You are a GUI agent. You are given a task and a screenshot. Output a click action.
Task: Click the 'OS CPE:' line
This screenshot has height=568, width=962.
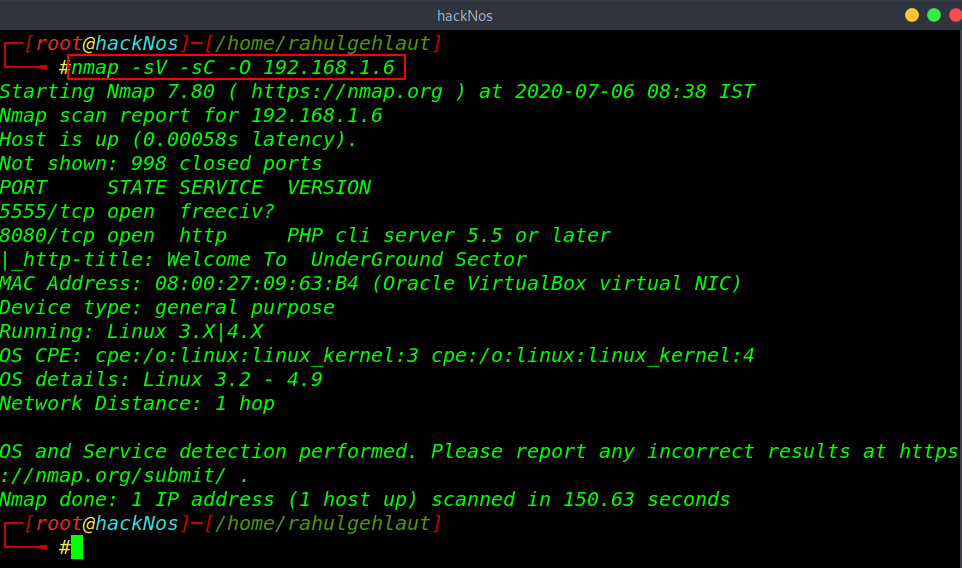point(377,356)
